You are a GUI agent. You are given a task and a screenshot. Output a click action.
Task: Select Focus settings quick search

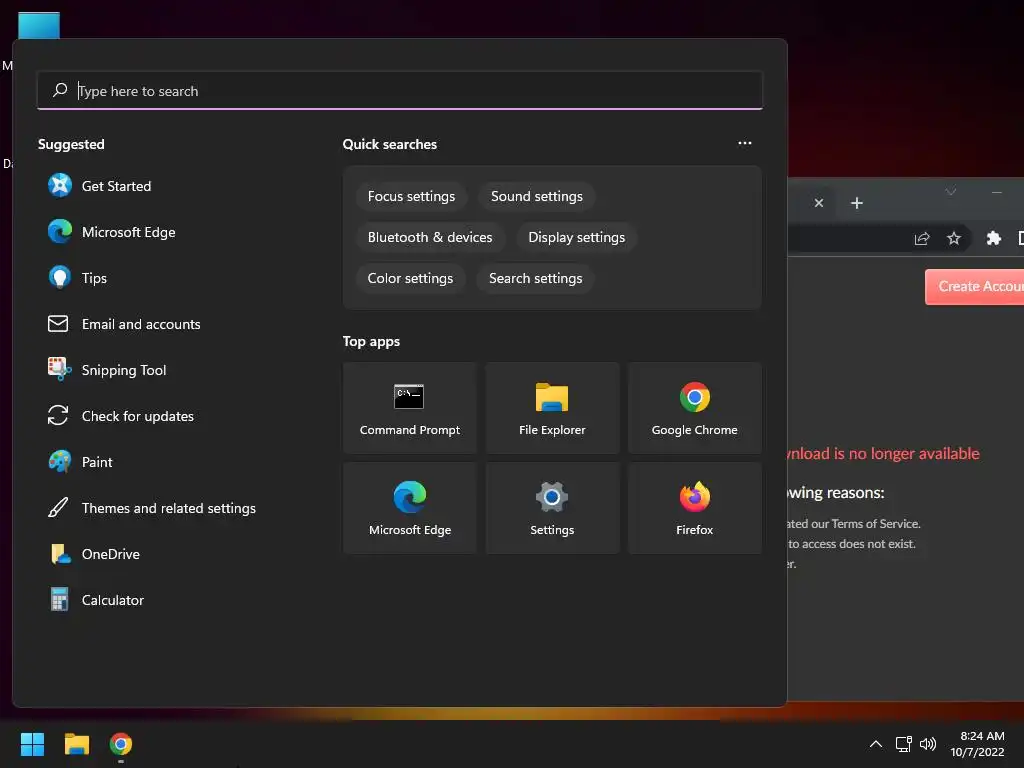click(x=411, y=197)
